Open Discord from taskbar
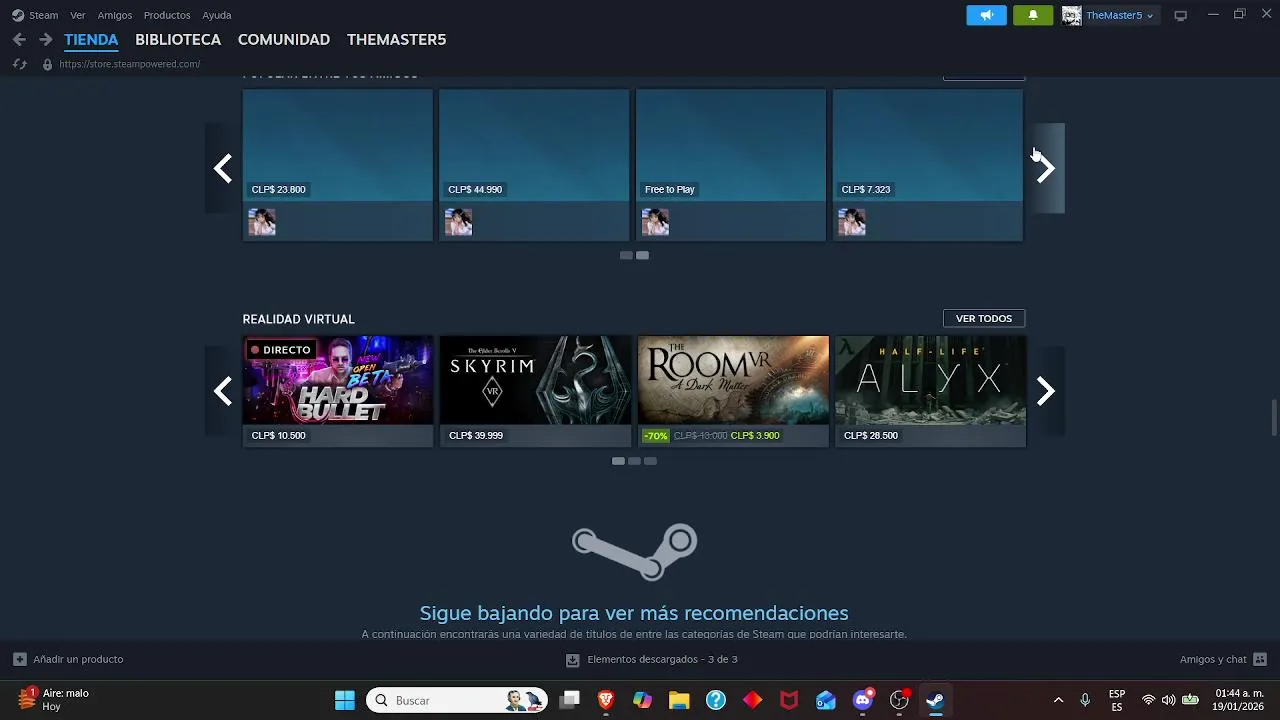The width and height of the screenshot is (1280, 720). click(863, 700)
